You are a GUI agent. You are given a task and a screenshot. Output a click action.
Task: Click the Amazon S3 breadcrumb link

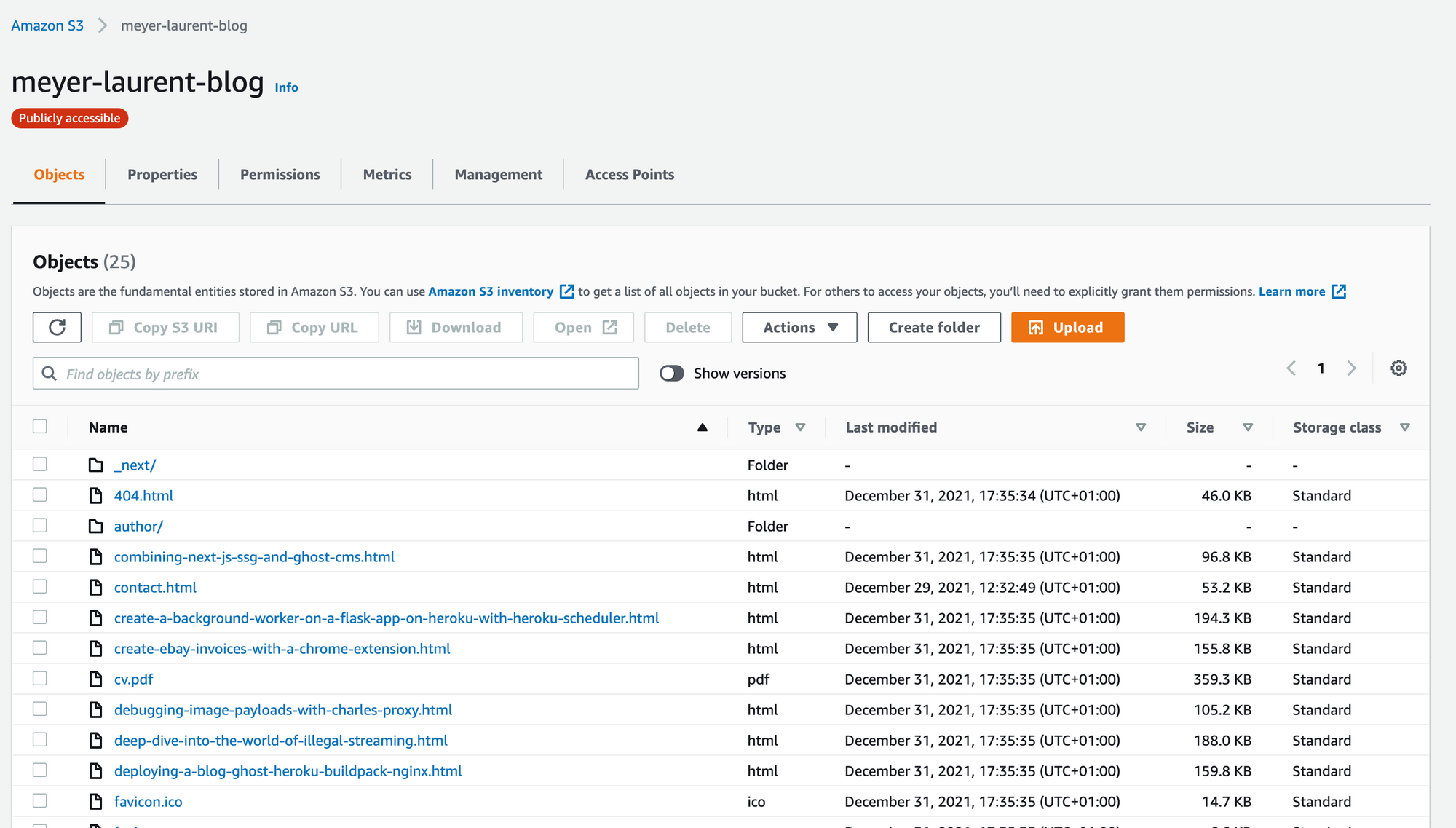[x=47, y=25]
